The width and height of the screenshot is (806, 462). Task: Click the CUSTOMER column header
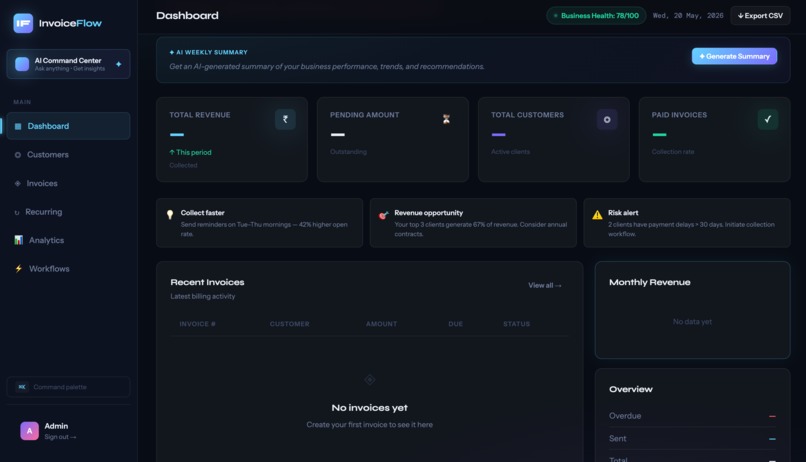[x=289, y=324]
